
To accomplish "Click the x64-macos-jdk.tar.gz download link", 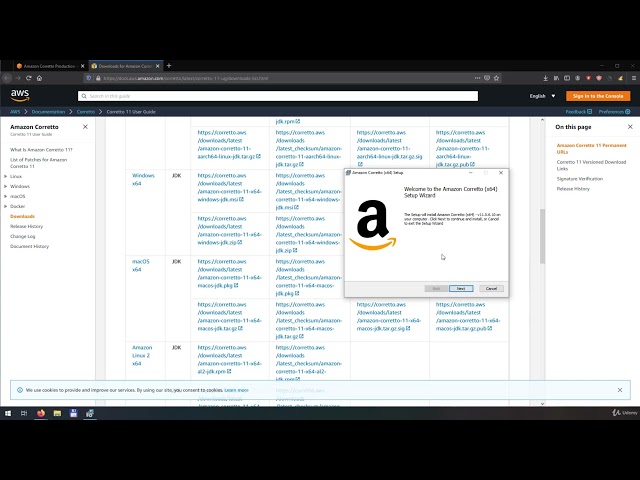I will (229, 316).
